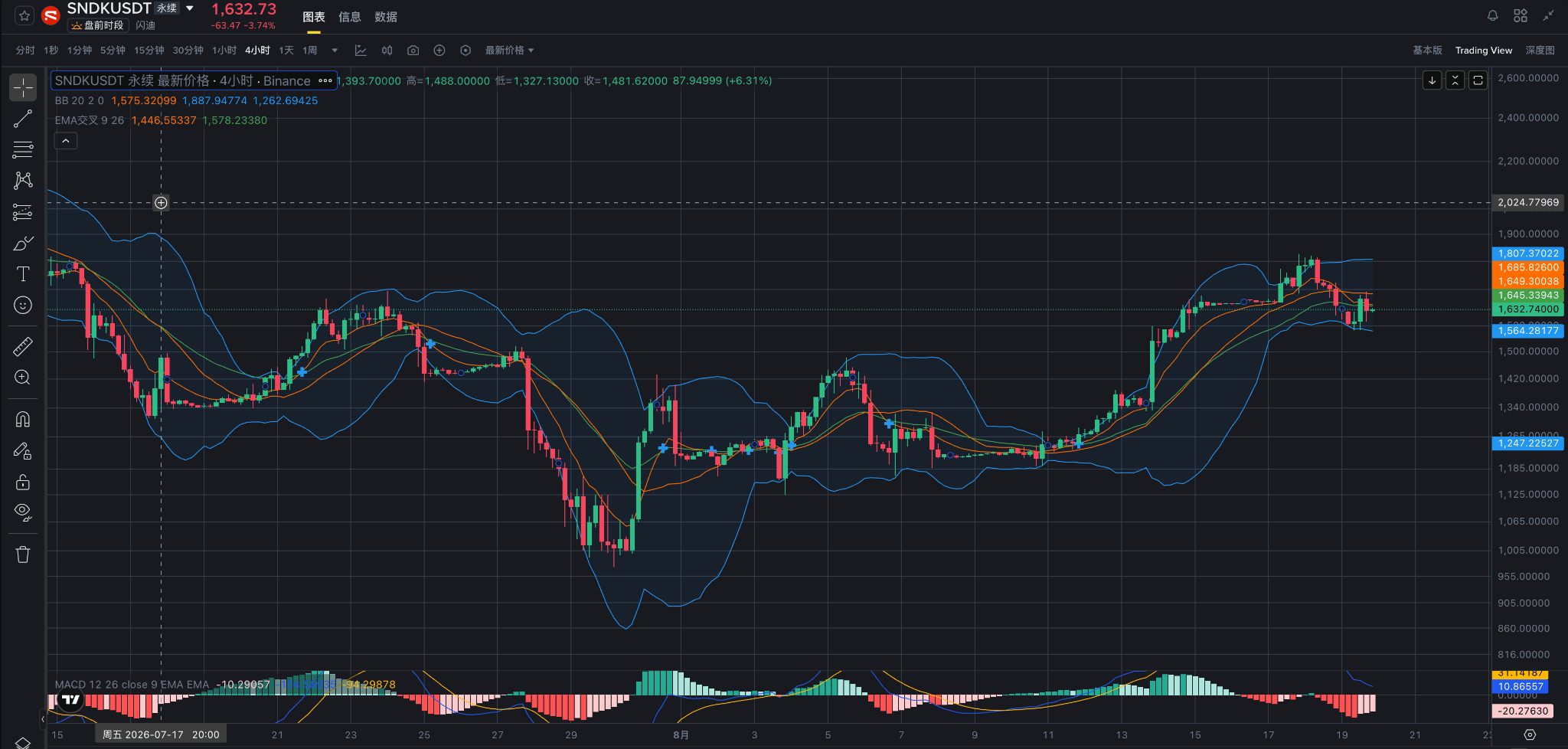Image resolution: width=1568 pixels, height=749 pixels.
Task: Select the 1分钟 timeframe
Action: pos(80,51)
